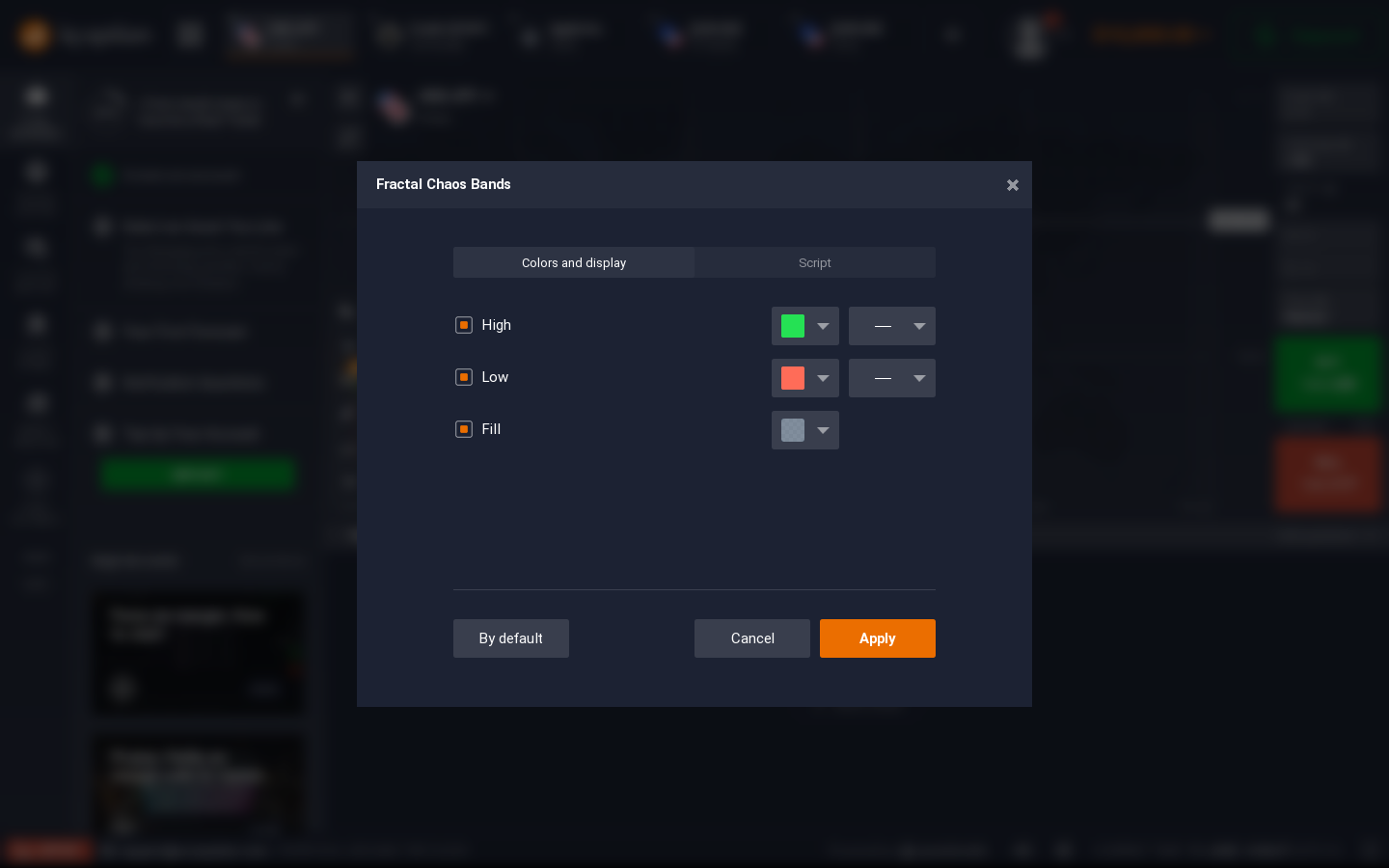Click the By default button
Screen dimensions: 1389x868
point(511,638)
